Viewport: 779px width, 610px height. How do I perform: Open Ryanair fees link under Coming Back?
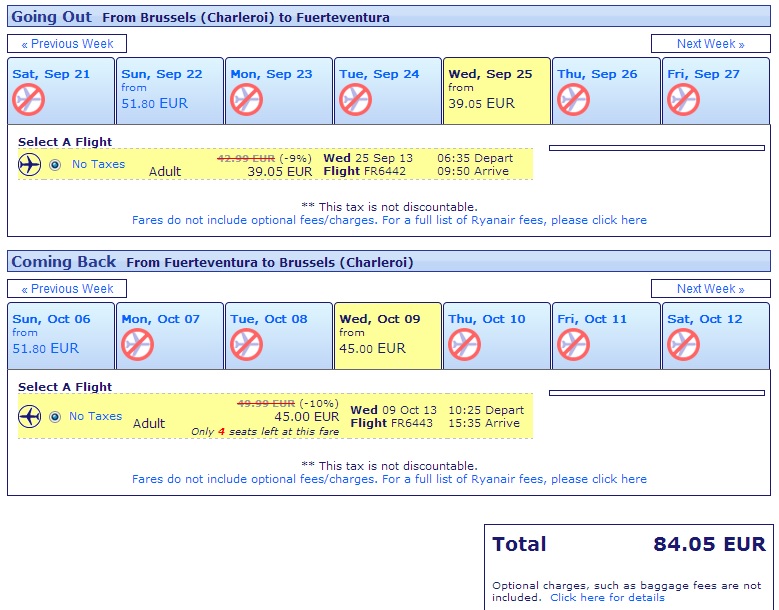[389, 479]
